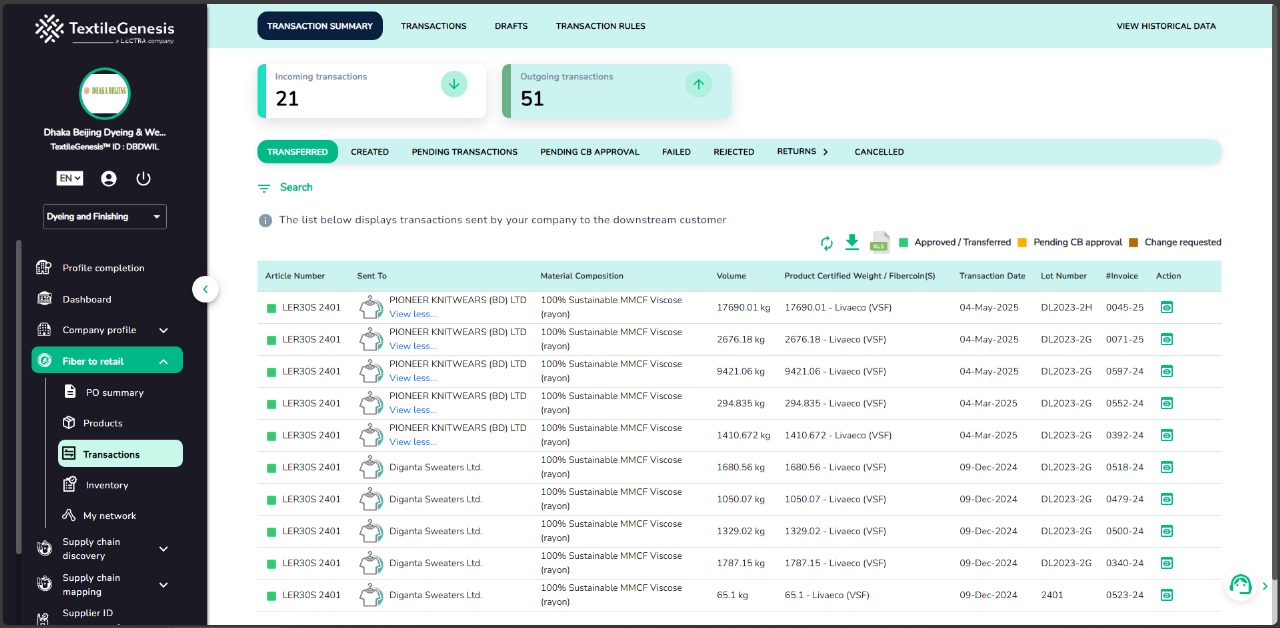
Task: Expand the RETURNS status arrow
Action: pyautogui.click(x=826, y=152)
